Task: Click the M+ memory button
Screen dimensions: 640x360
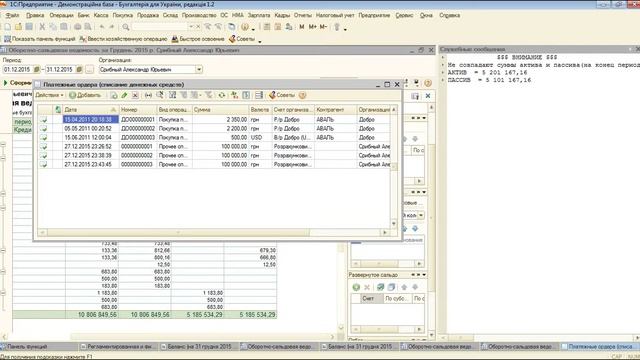Action: (313, 27)
